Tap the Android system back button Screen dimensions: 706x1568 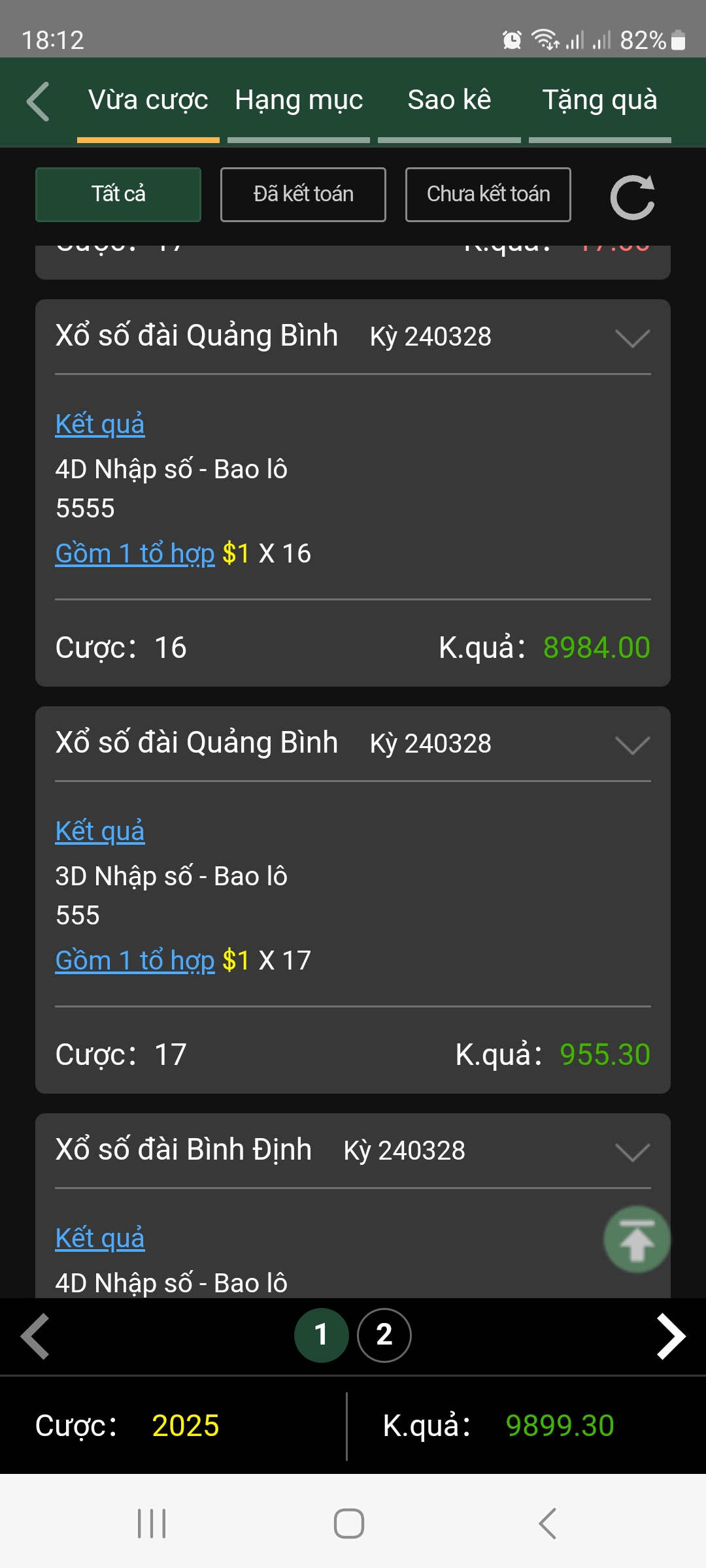coord(547,1524)
